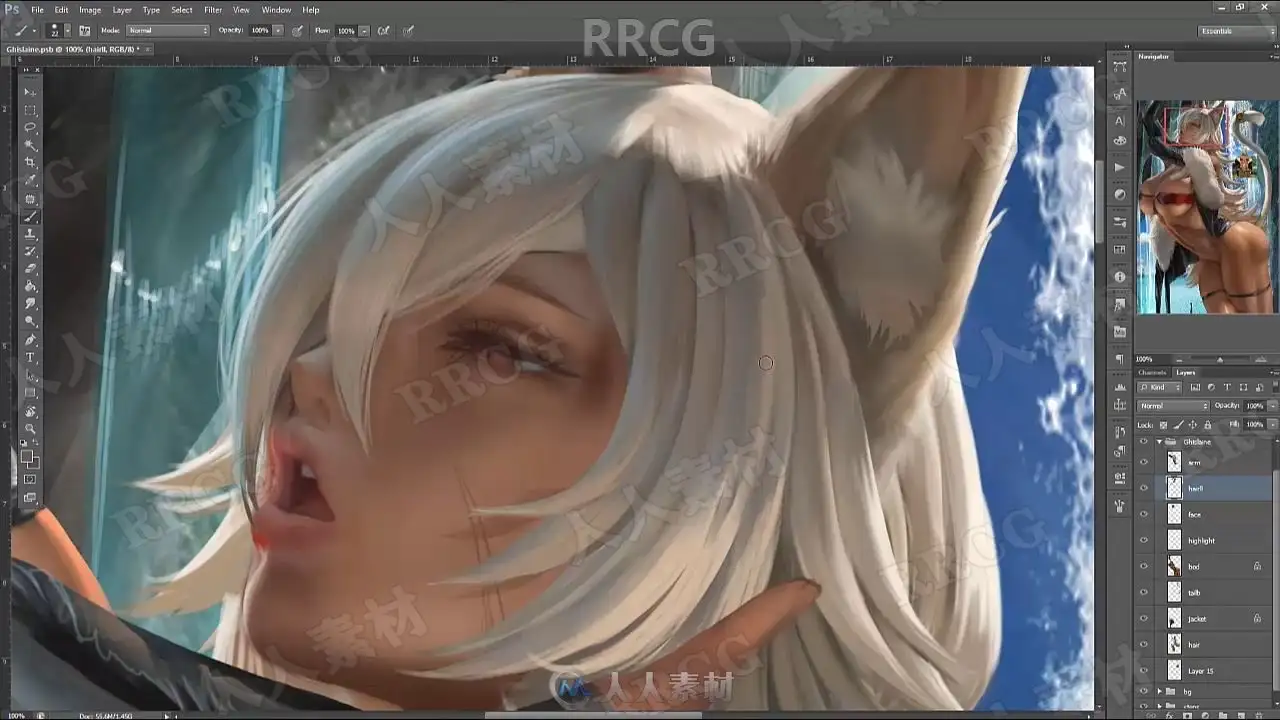Hide the hairll layer
1280x720 pixels.
point(1143,488)
